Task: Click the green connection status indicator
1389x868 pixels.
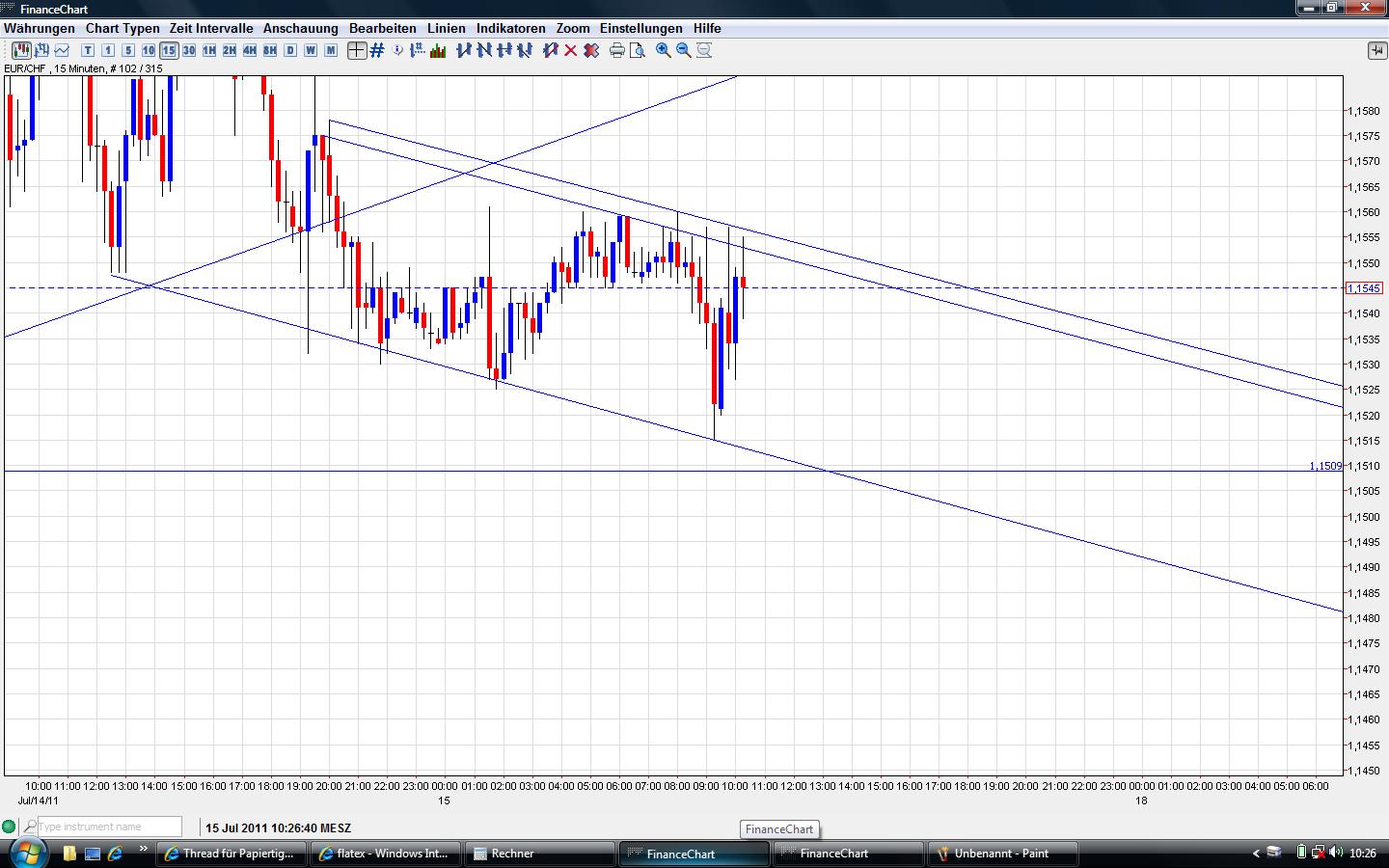Action: [x=10, y=827]
